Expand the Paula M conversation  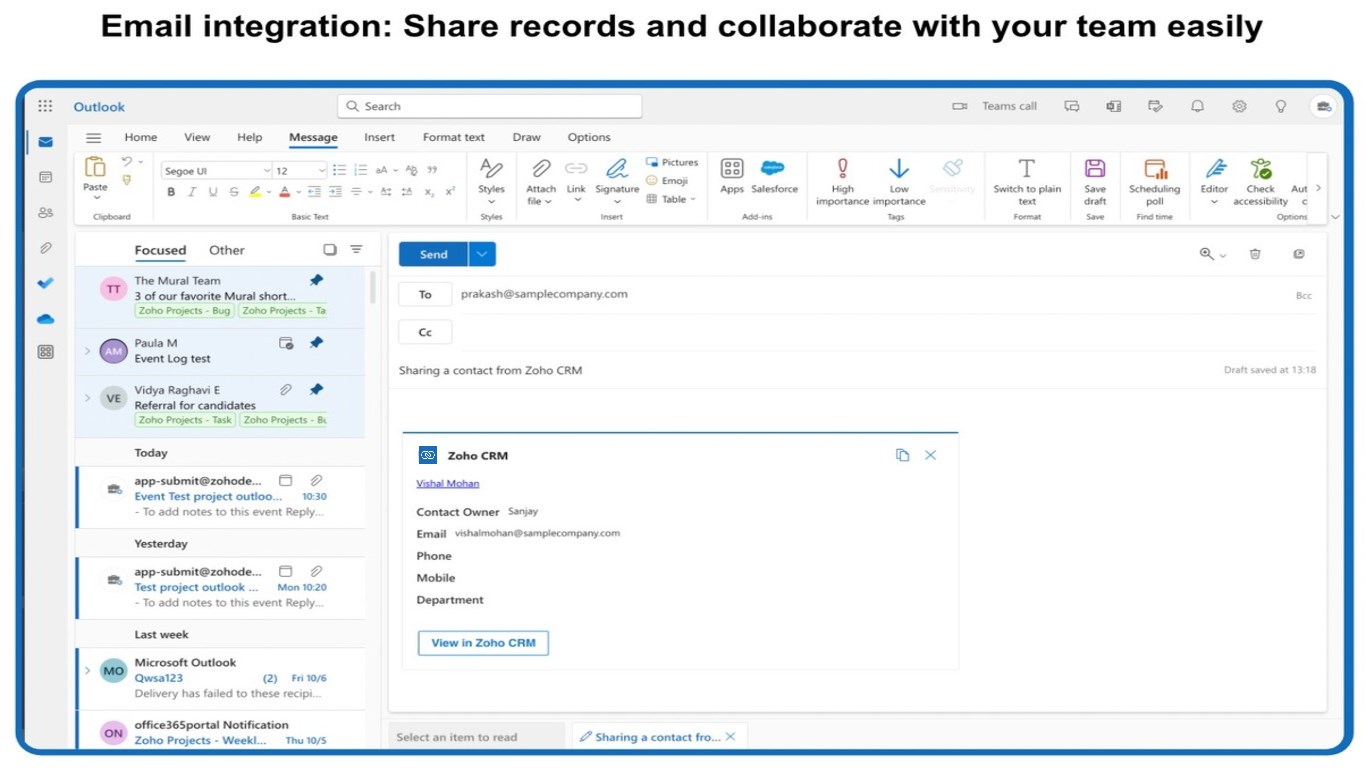tap(88, 351)
